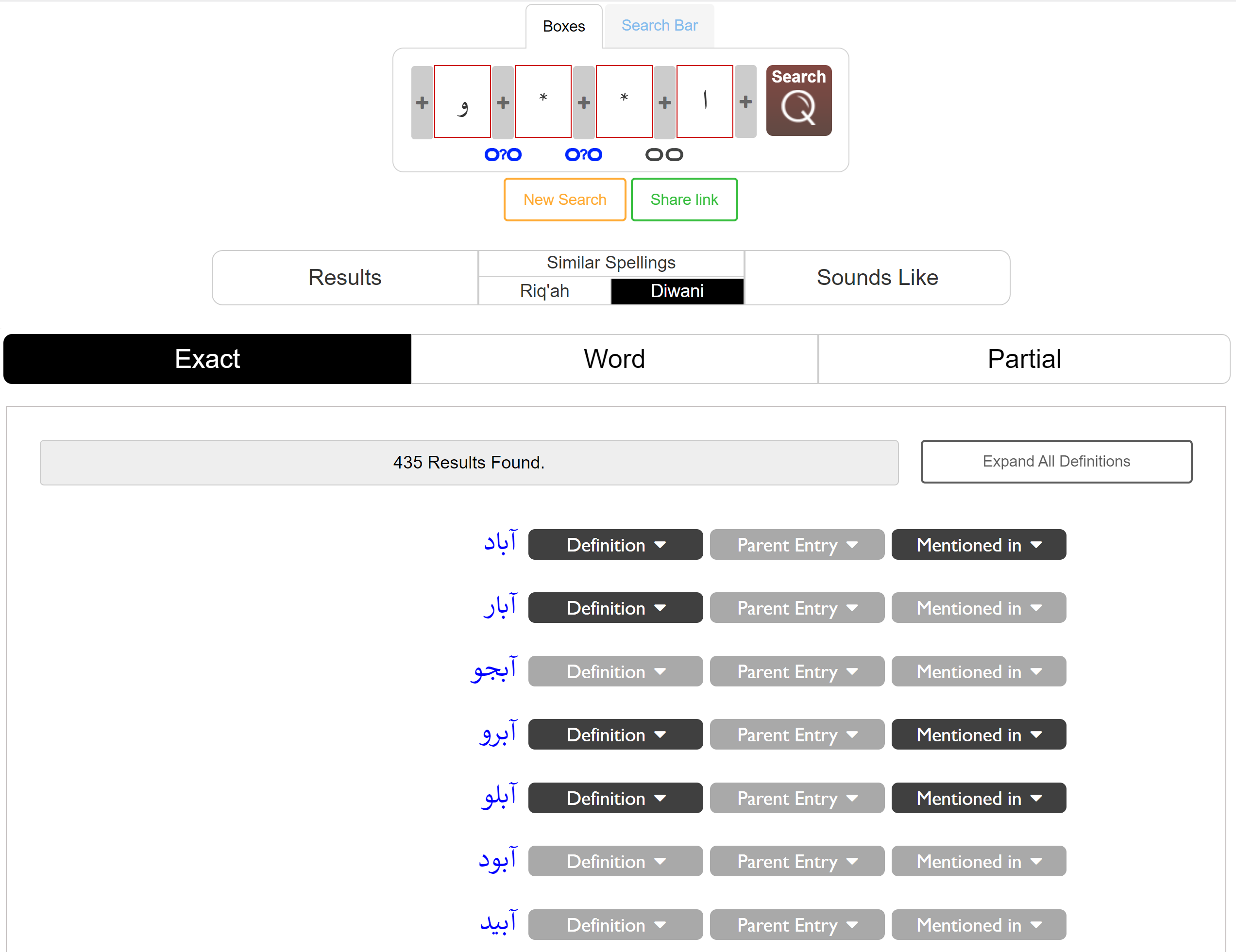Click the New Search button
This screenshot has height=952, width=1236.
coord(564,200)
